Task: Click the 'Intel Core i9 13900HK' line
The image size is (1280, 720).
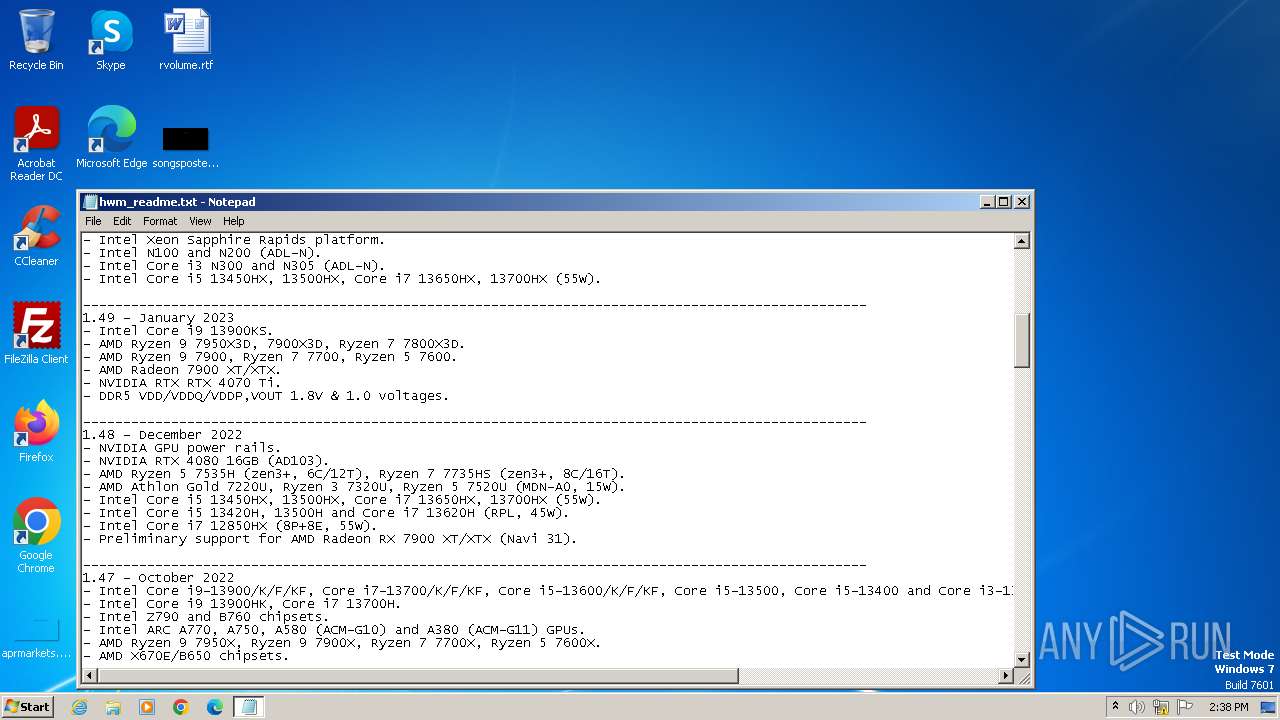Action: 242,604
